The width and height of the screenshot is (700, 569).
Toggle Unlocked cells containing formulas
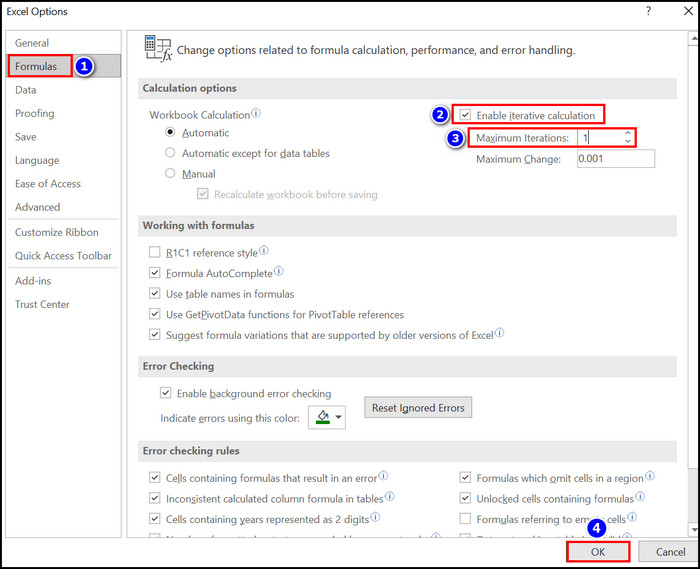[465, 498]
